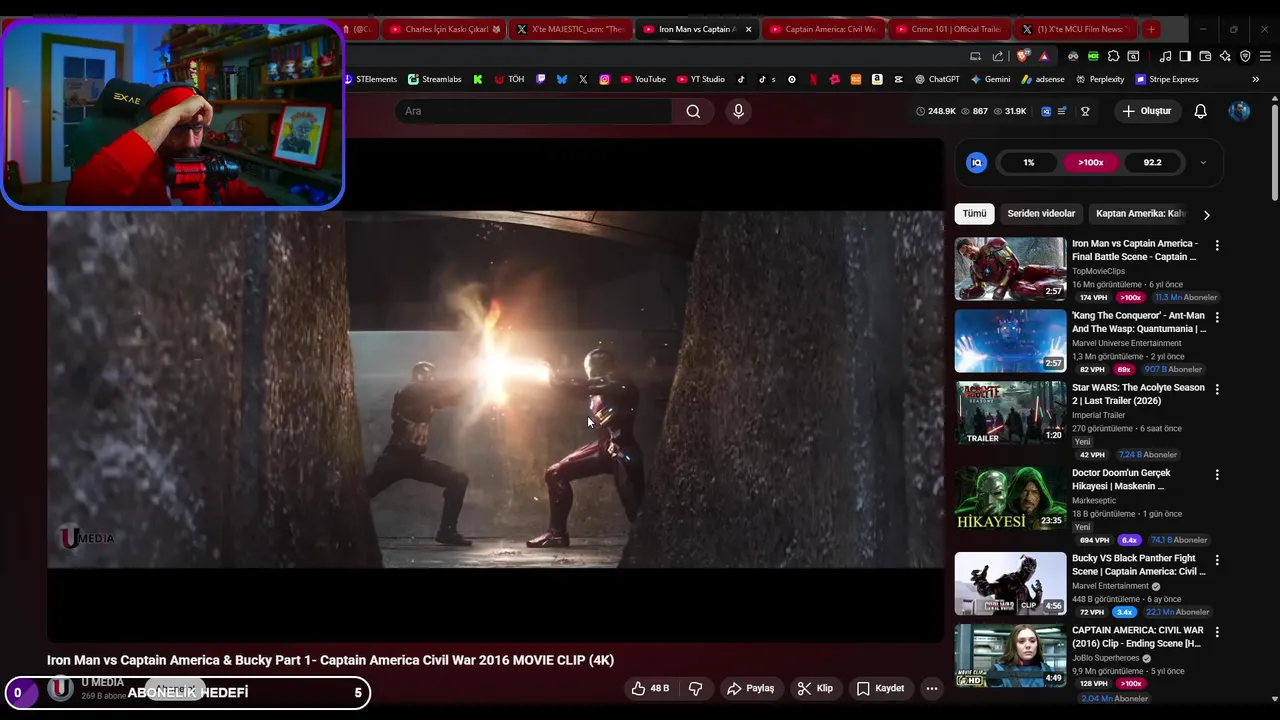This screenshot has width=1280, height=720.
Task: Open more actions menu below video
Action: [931, 688]
